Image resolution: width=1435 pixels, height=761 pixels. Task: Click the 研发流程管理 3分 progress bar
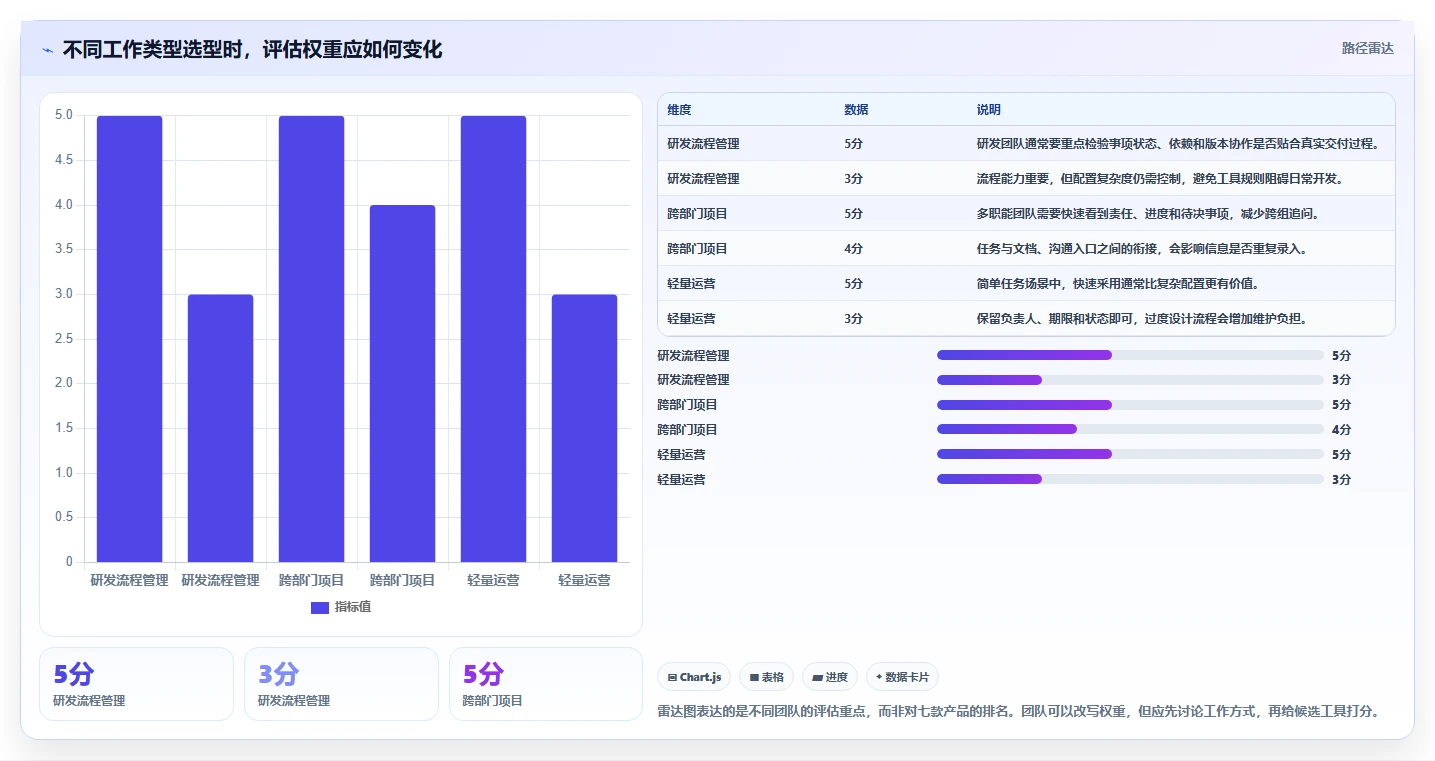(x=1130, y=380)
